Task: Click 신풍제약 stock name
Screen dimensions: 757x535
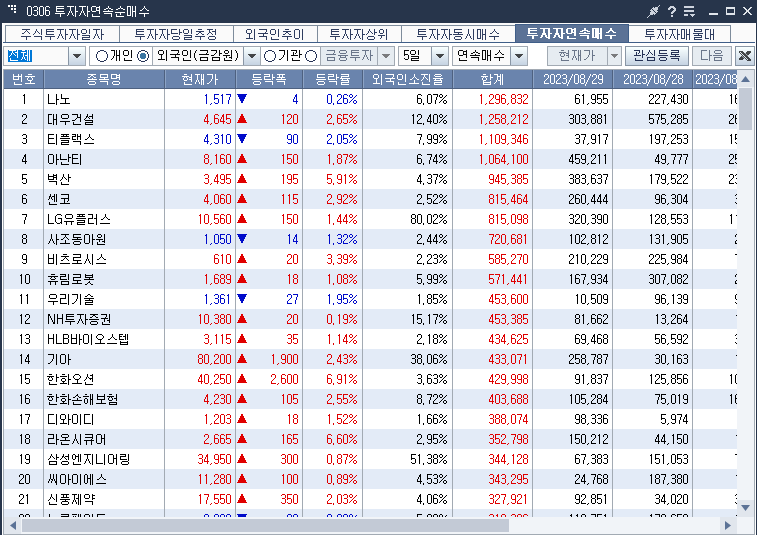Action: coord(71,499)
